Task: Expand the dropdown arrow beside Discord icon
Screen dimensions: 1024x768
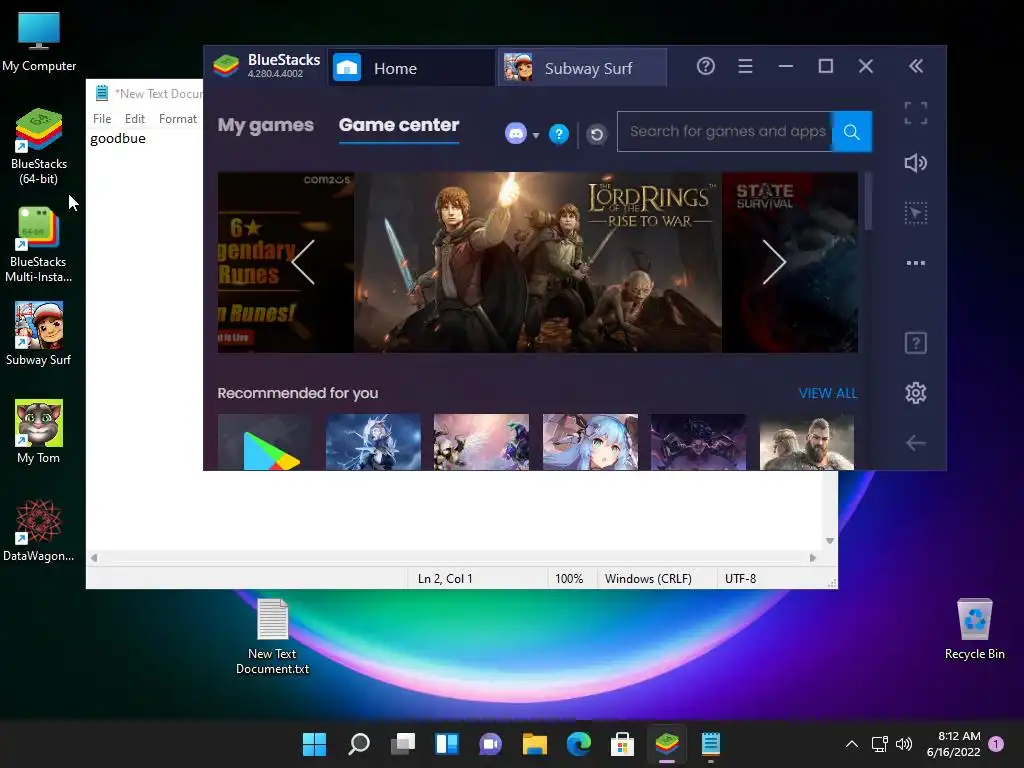Action: pyautogui.click(x=536, y=135)
